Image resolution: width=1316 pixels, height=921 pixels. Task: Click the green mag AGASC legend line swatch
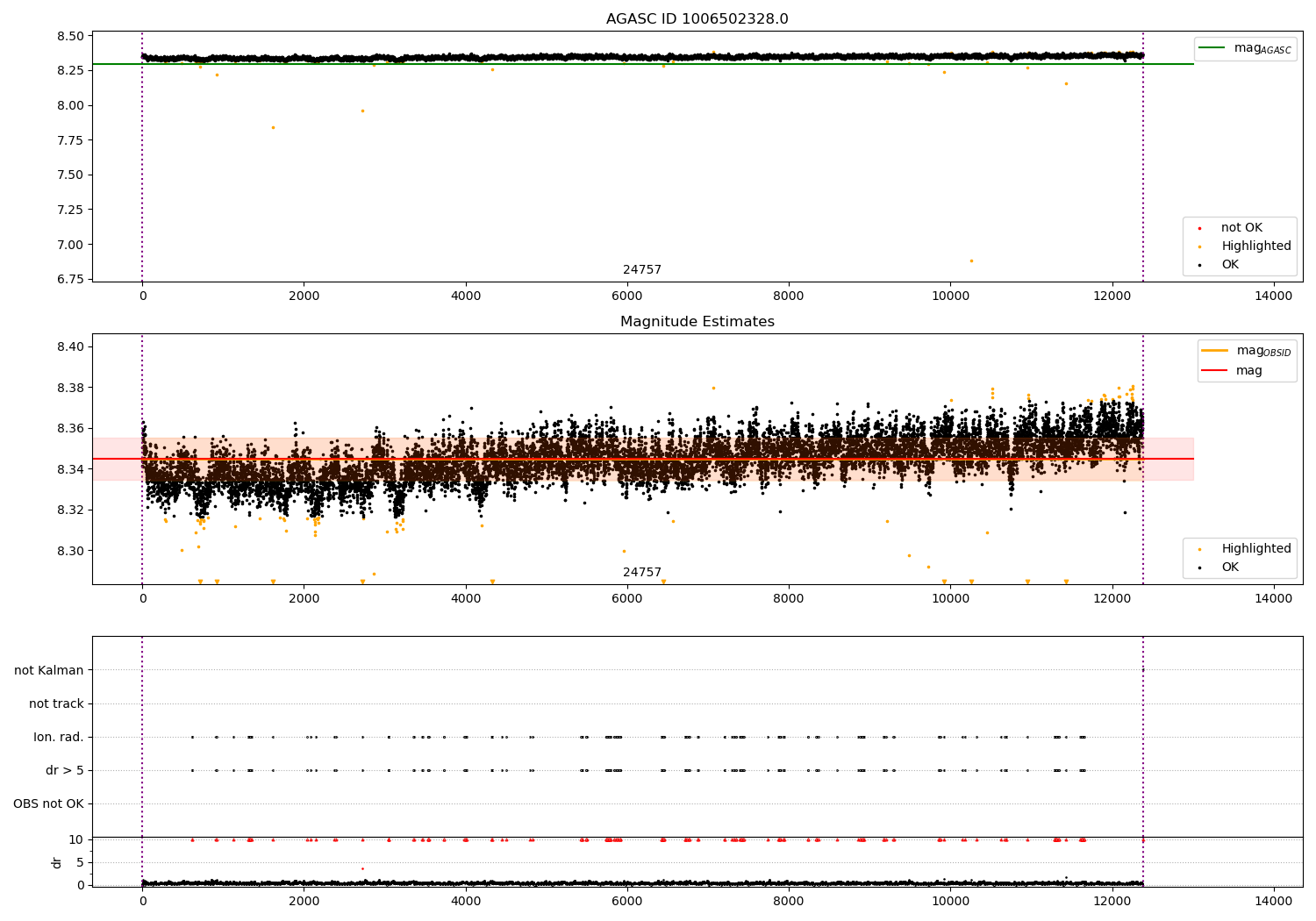[1212, 48]
